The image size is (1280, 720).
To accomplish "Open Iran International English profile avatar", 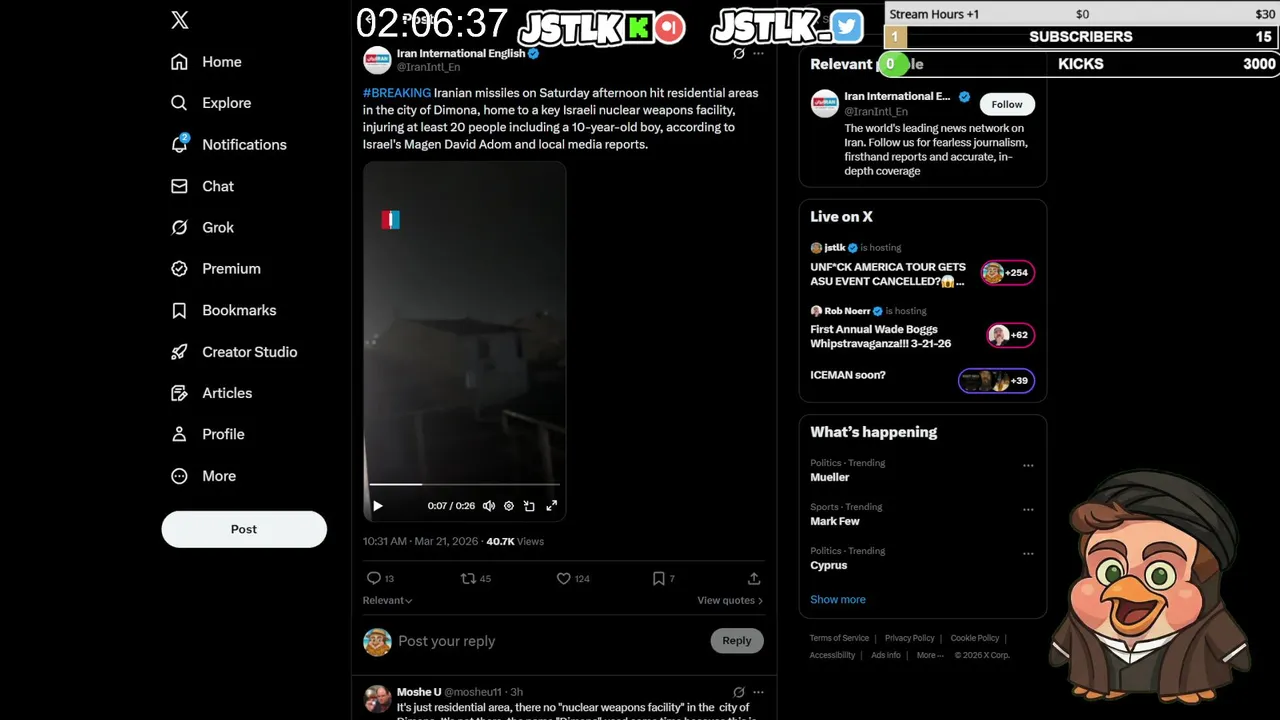I will tap(377, 60).
